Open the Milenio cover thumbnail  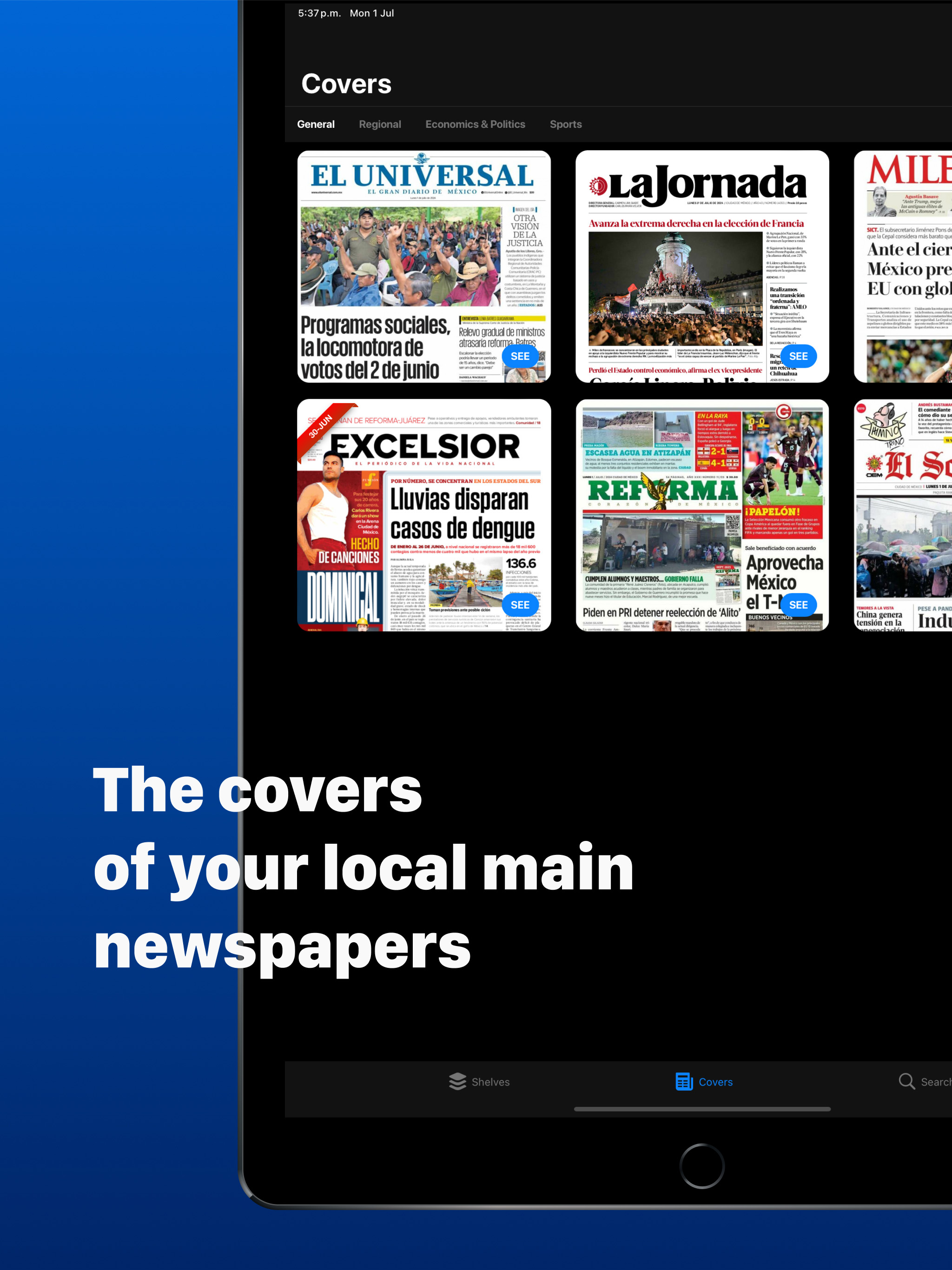pos(903,266)
